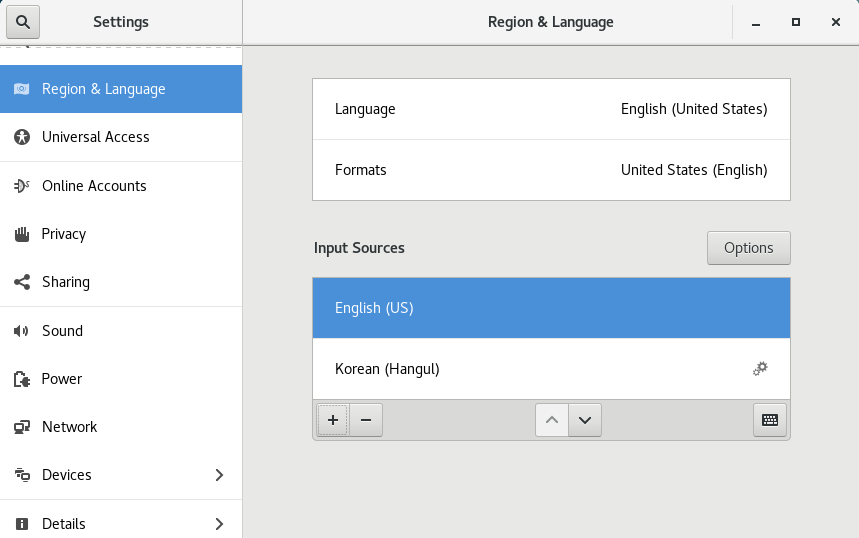Change Language English (United States) row
Screen dimensions: 859x538
551,109
